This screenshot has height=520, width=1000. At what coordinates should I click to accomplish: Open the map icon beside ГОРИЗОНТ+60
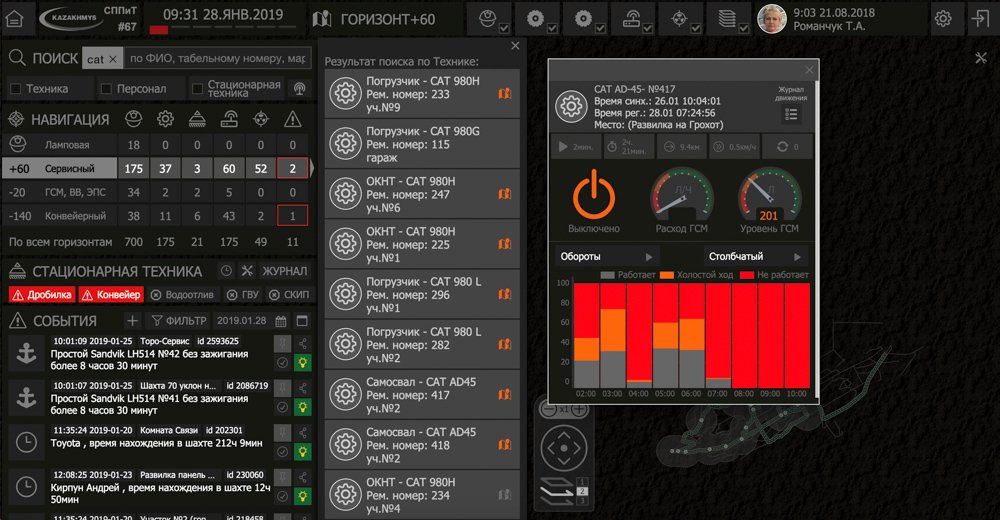(322, 19)
